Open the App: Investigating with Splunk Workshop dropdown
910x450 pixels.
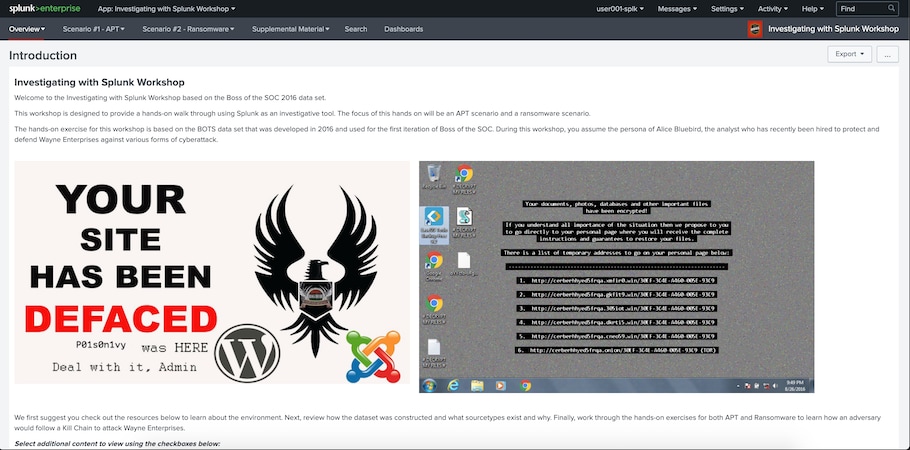click(x=167, y=9)
